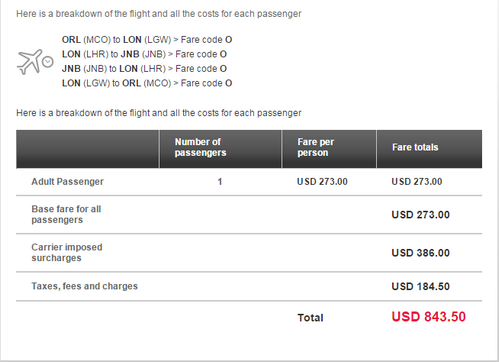
Task: Select the JNB to LON (LHR) flight line
Action: (144, 69)
